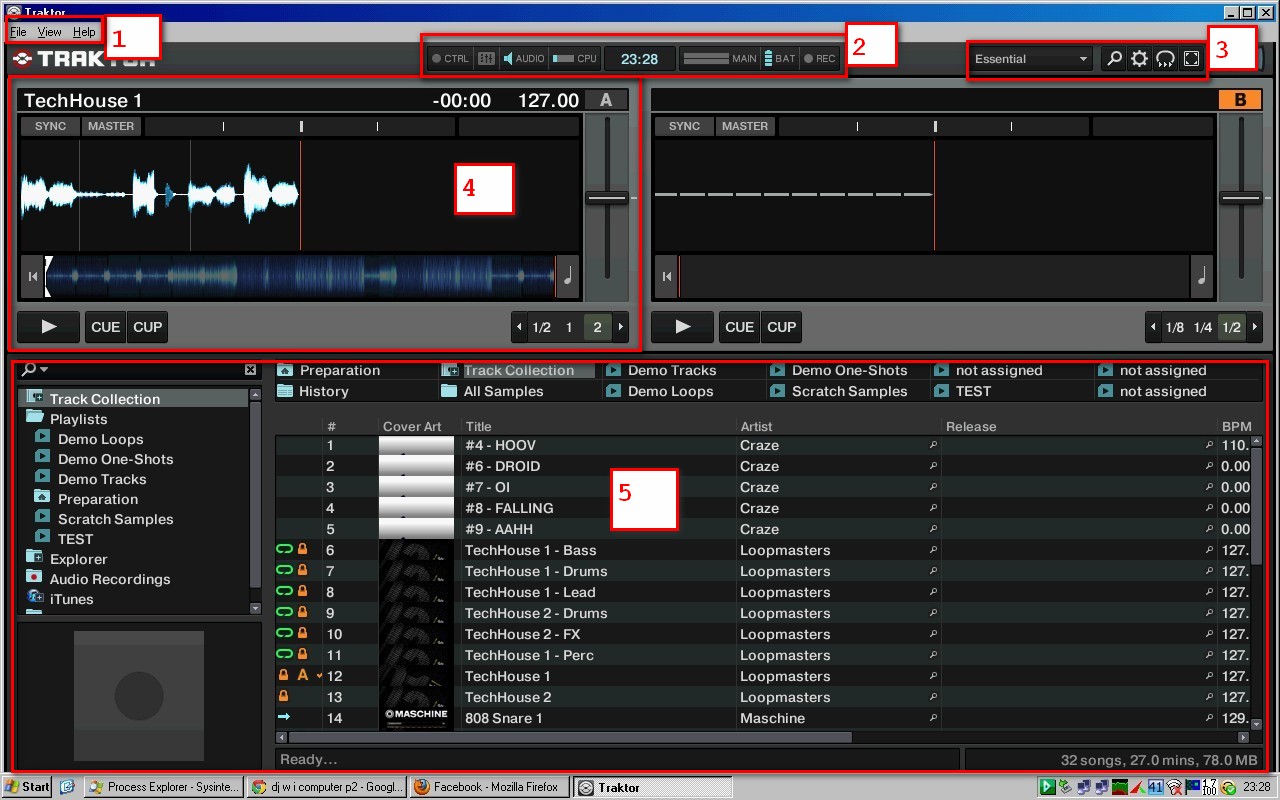Increase loop size arrow on Deck B
The image size is (1280, 800).
(x=1255, y=327)
